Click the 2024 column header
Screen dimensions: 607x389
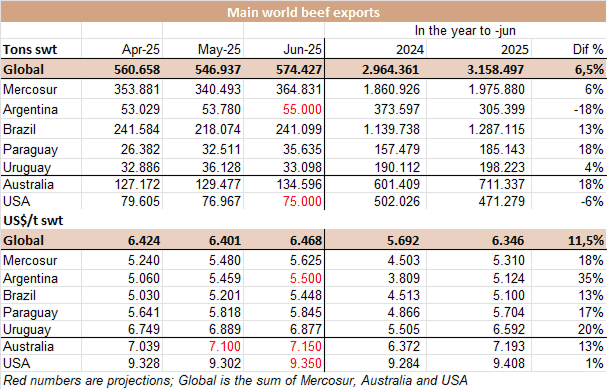point(410,50)
